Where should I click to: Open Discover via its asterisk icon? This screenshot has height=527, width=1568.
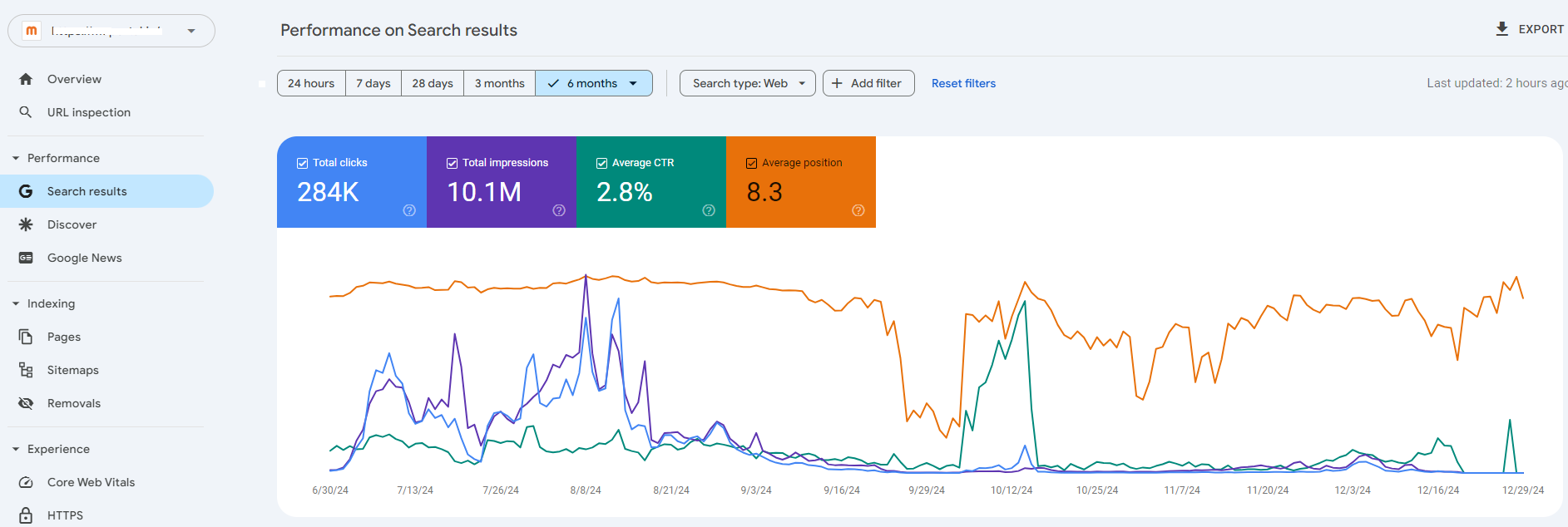coord(26,224)
